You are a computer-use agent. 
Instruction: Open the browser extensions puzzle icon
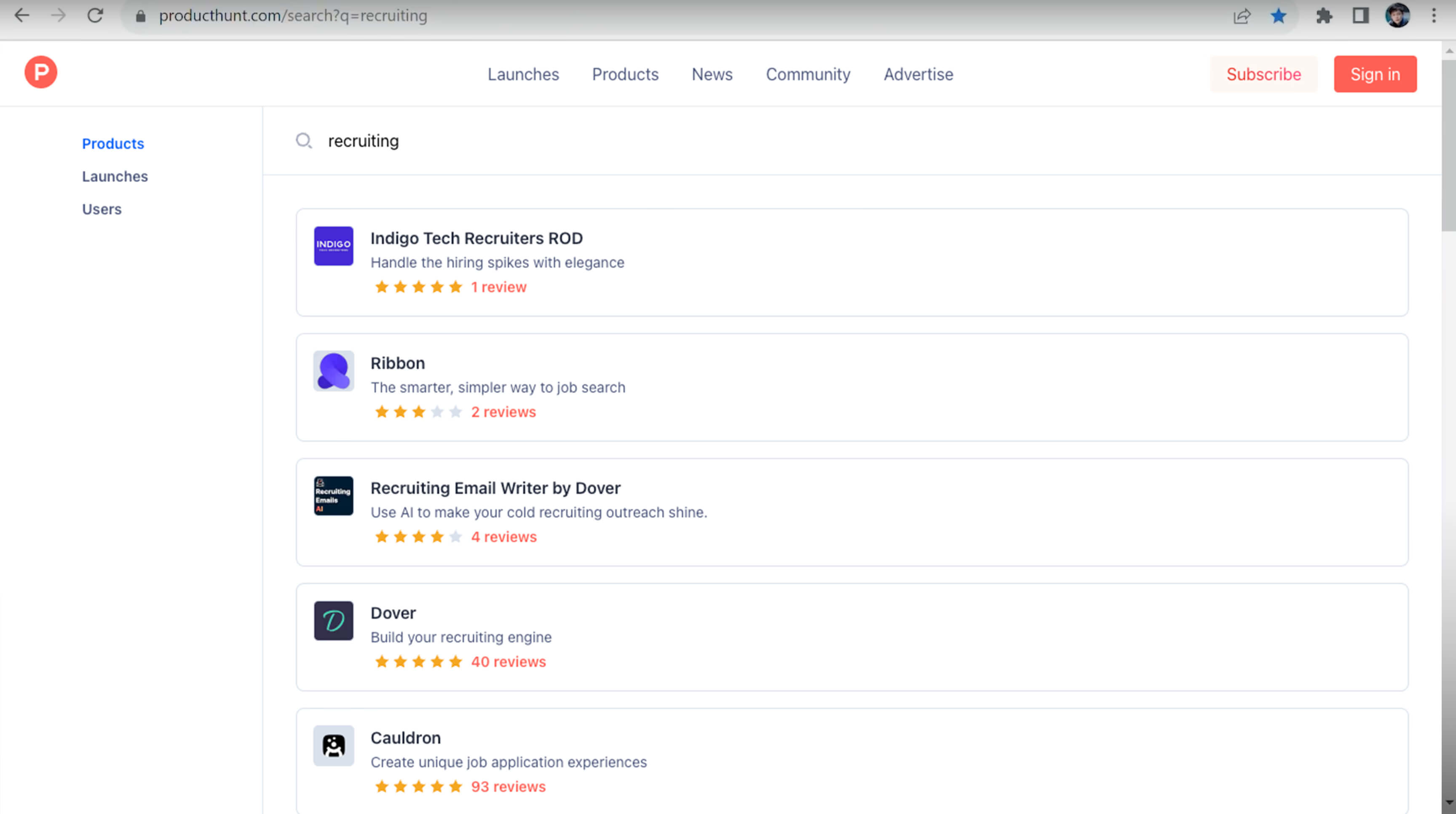1324,16
